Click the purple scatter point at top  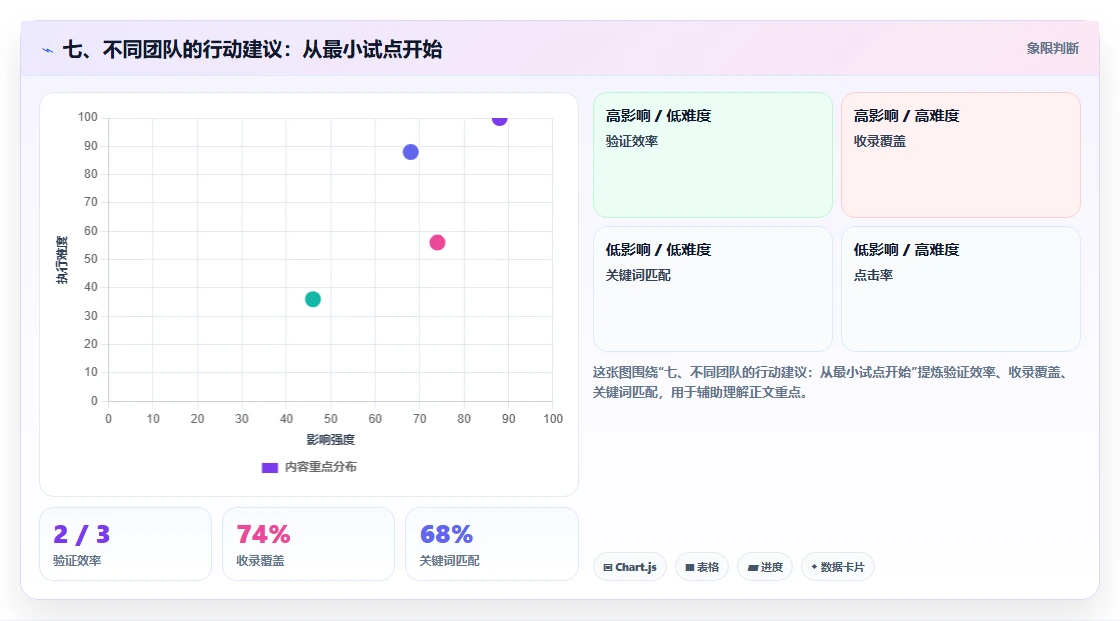pyautogui.click(x=499, y=119)
